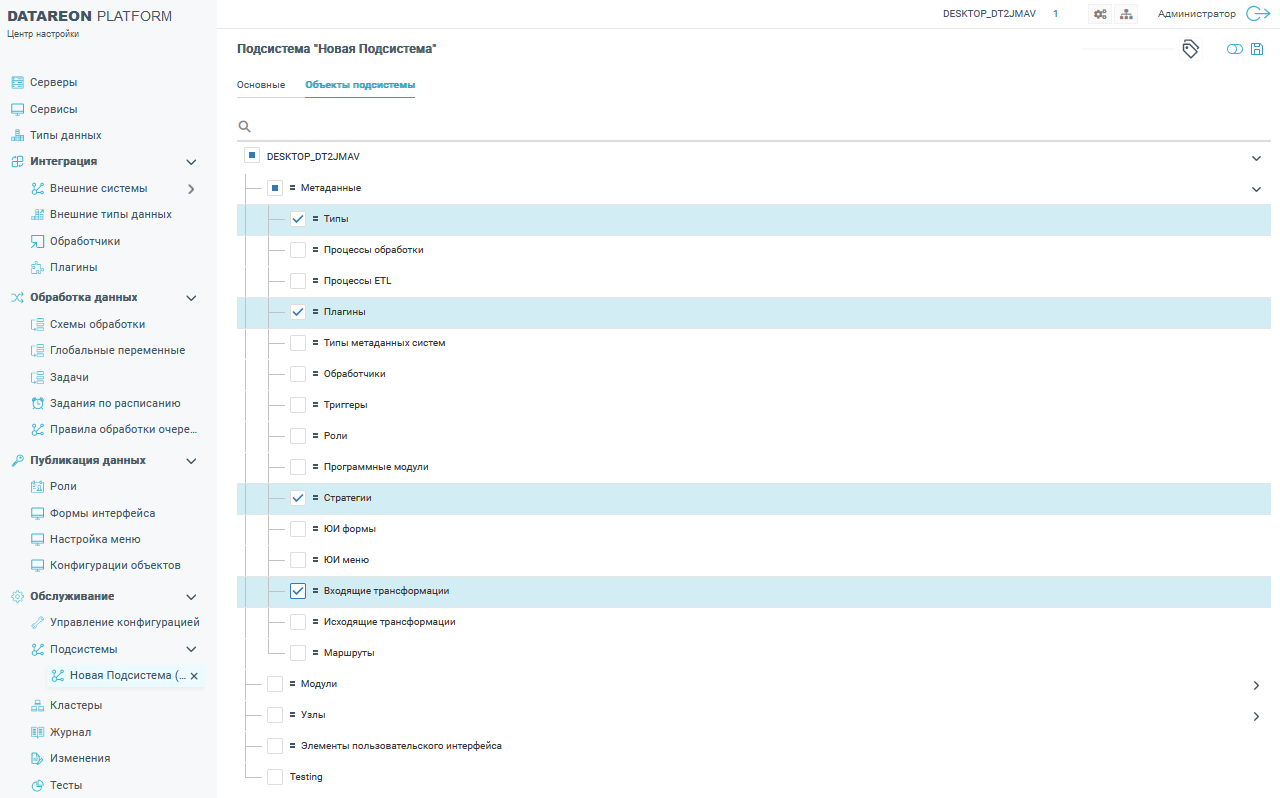The height and width of the screenshot is (798, 1280).
Task: Enable the Testing checkbox
Action: coord(275,777)
